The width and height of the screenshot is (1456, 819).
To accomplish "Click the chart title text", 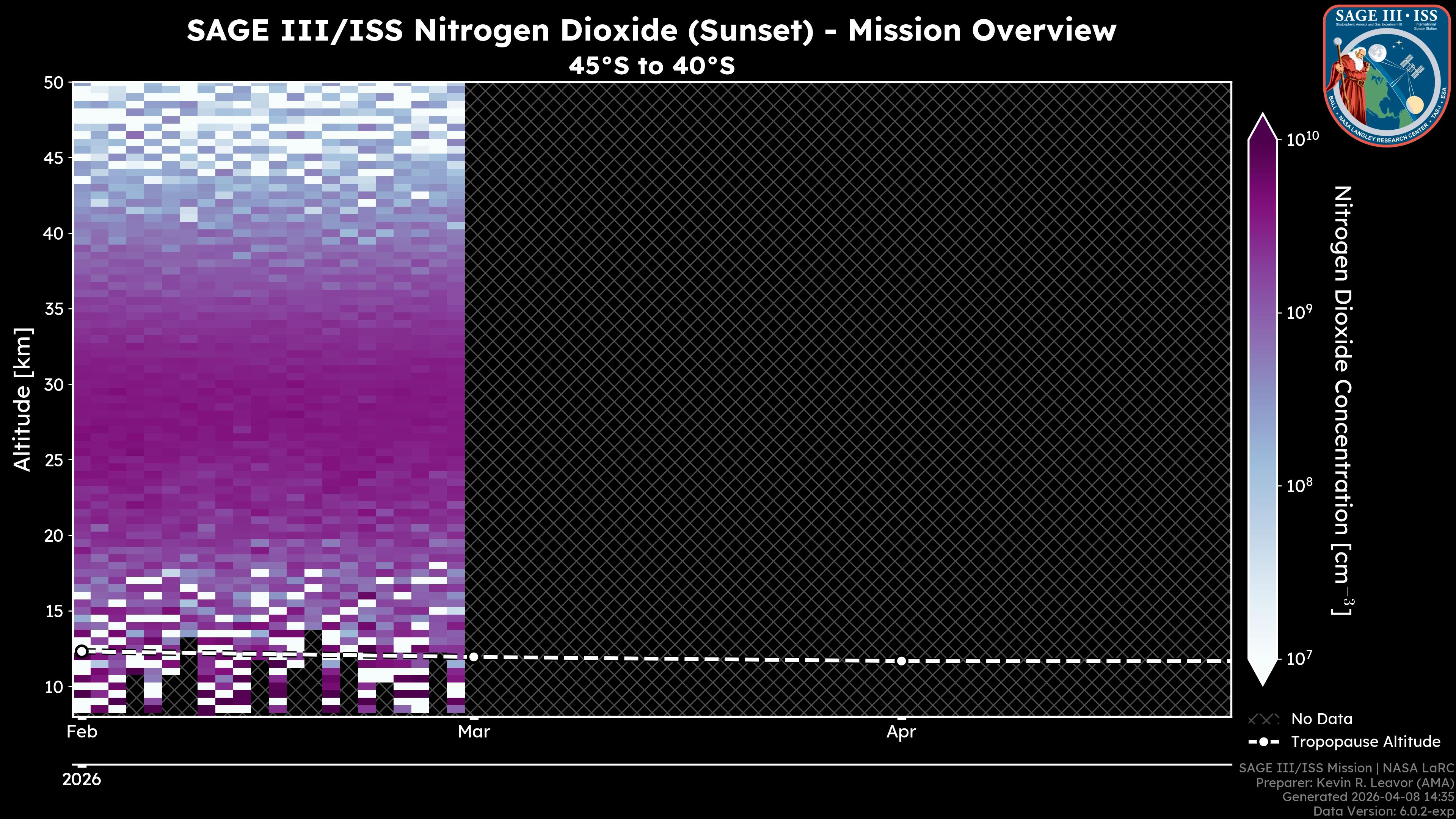I will point(651,30).
